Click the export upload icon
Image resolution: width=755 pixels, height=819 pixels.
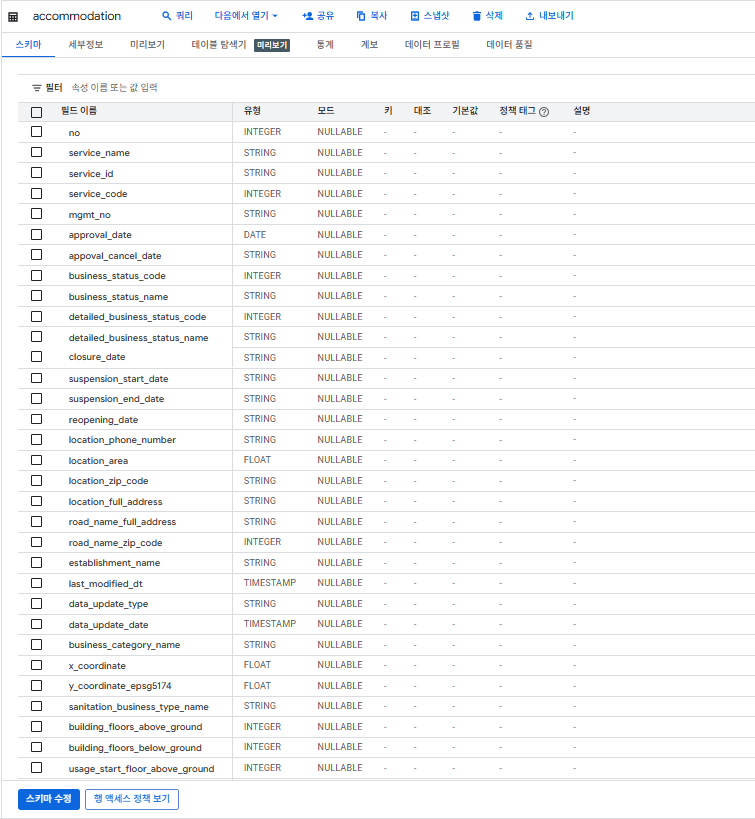coord(530,16)
